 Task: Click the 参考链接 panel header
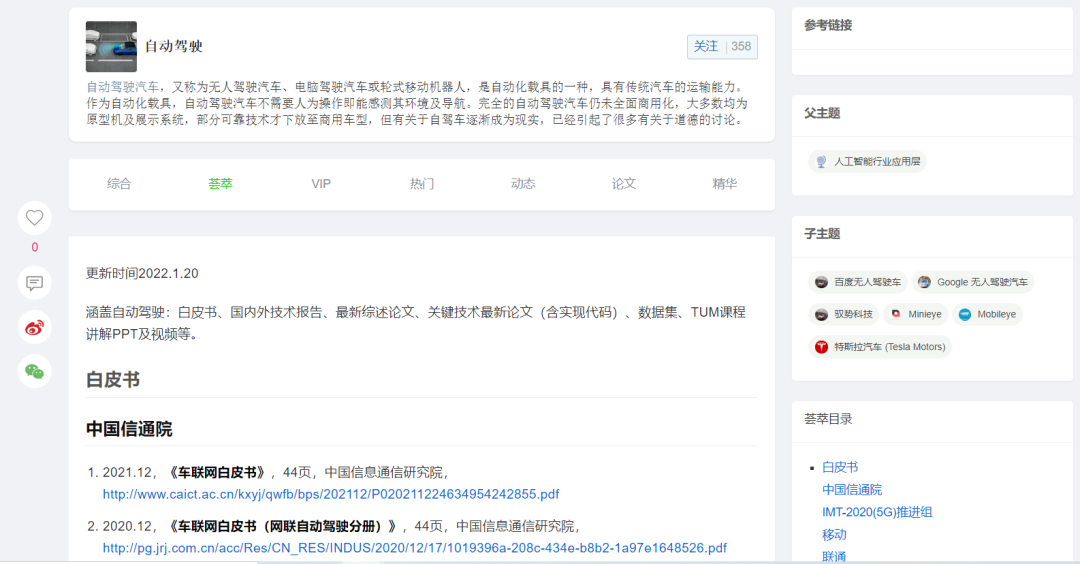(828, 25)
